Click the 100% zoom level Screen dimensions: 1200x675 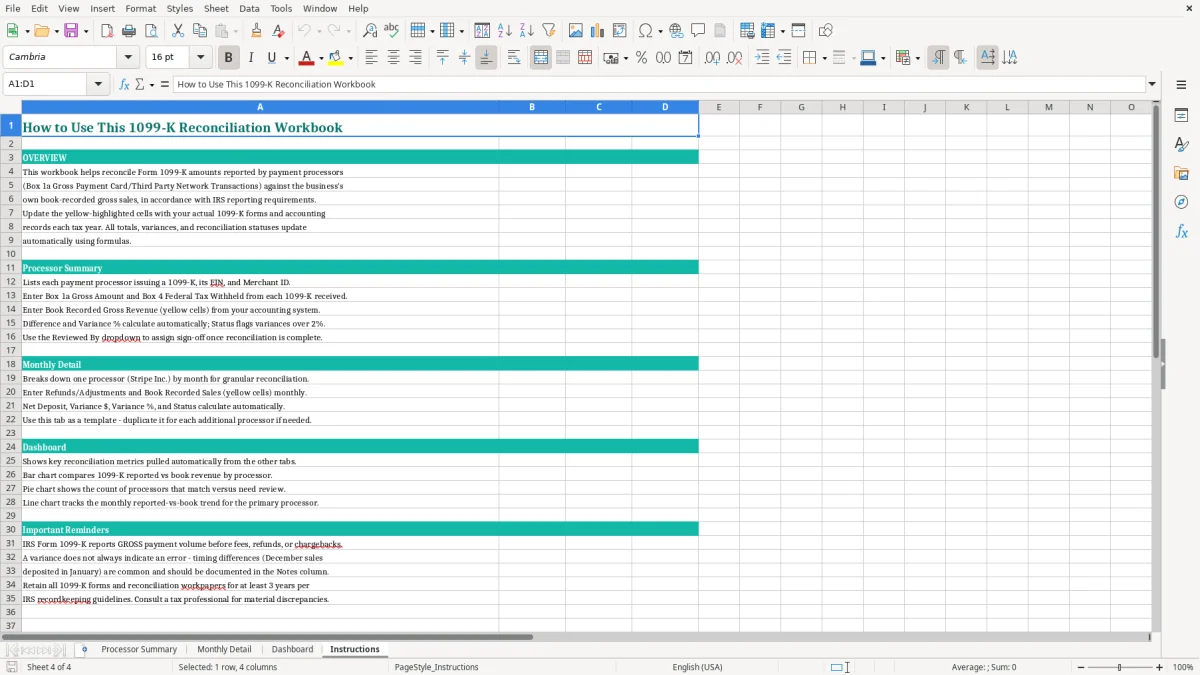tap(1182, 667)
